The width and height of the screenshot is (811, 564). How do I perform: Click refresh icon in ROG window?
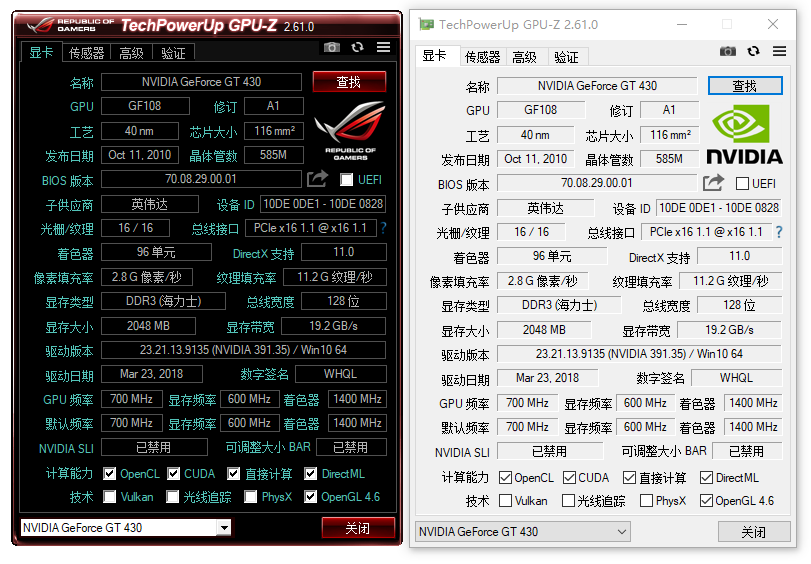[x=357, y=48]
